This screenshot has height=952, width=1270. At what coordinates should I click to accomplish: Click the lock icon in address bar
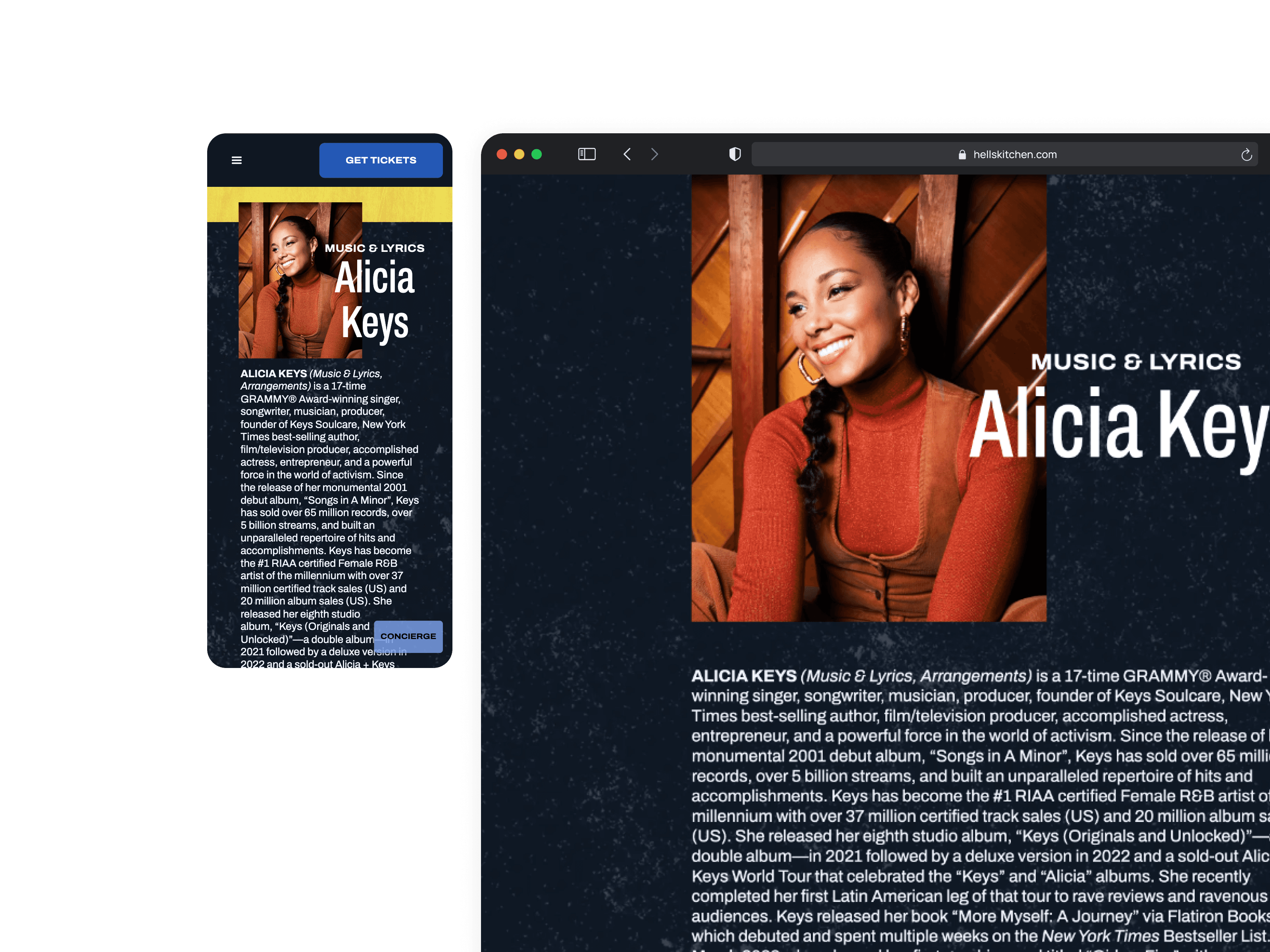pos(962,155)
